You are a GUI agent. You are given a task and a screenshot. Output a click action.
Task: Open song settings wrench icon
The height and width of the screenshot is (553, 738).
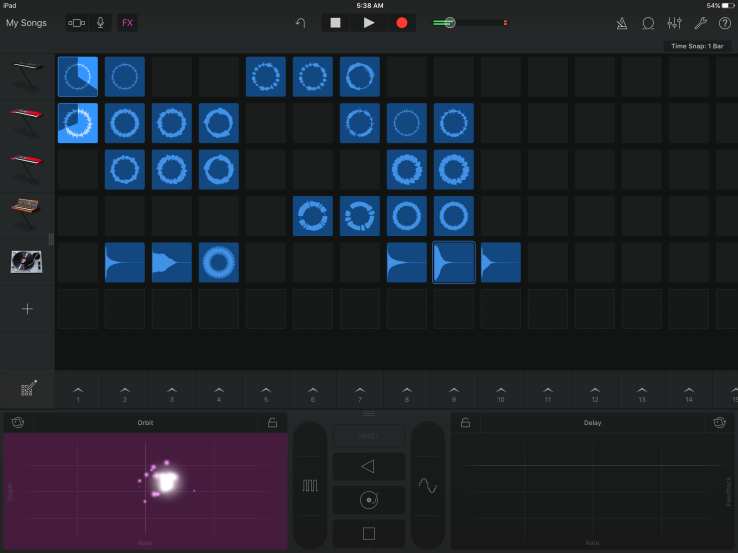point(700,23)
